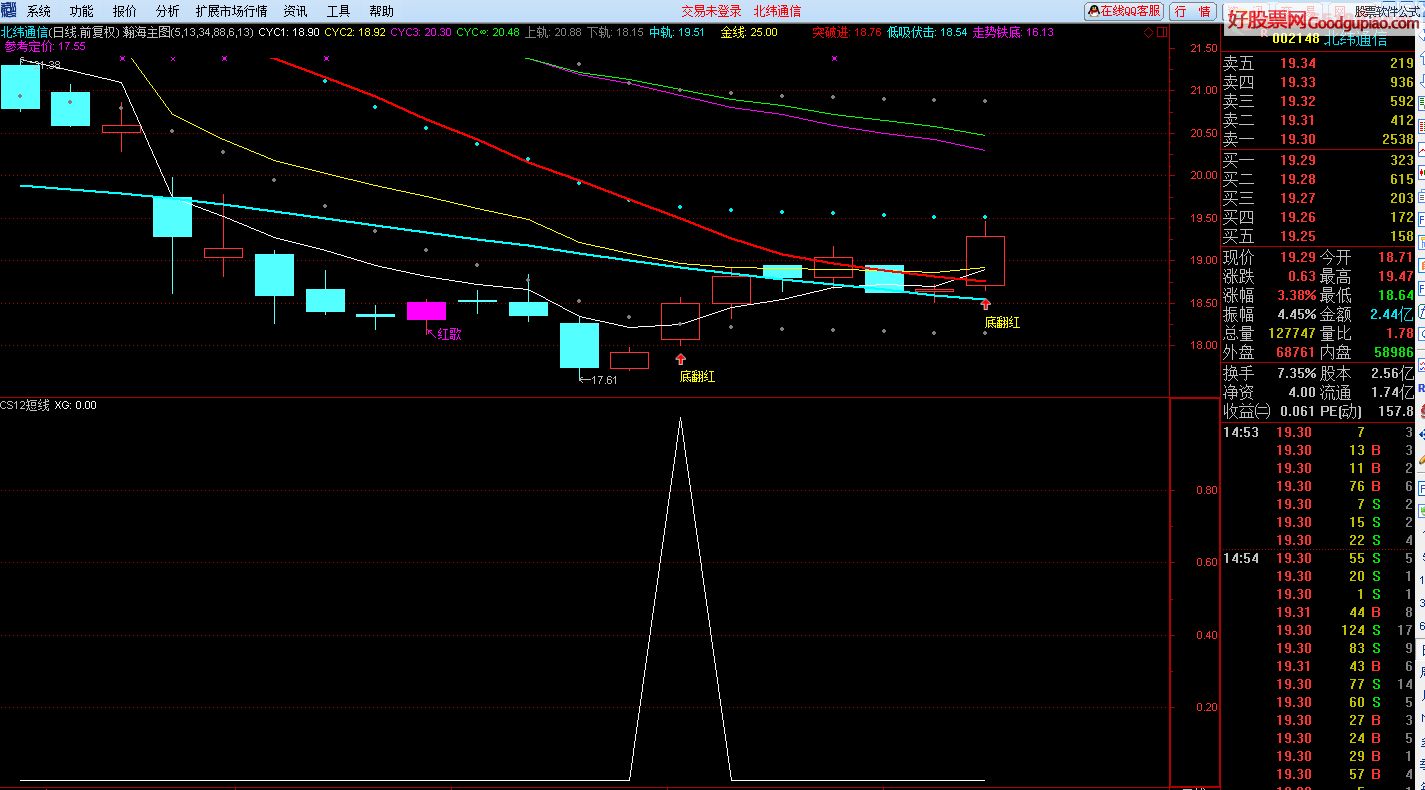Click the 买二 19.28 order row
The width and height of the screenshot is (1425, 790).
point(1319,179)
